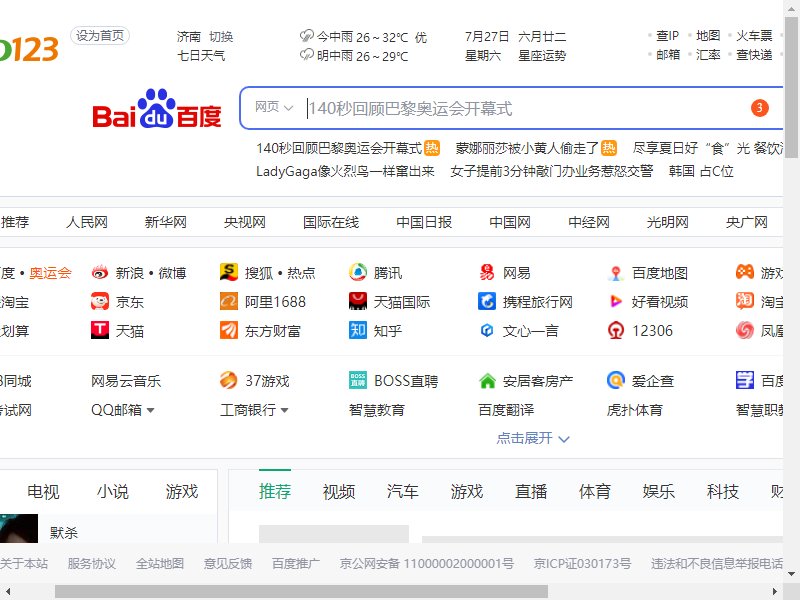Click tomorrow's rain weather icon
This screenshot has width=800, height=600.
point(307,55)
